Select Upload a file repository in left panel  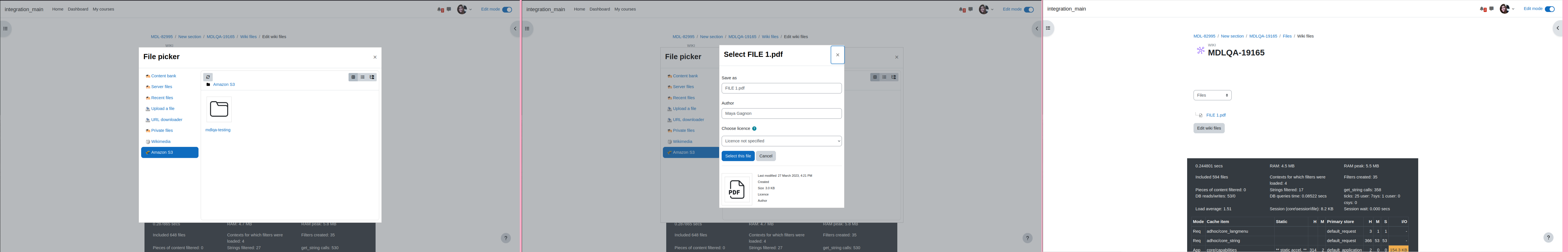(163, 109)
